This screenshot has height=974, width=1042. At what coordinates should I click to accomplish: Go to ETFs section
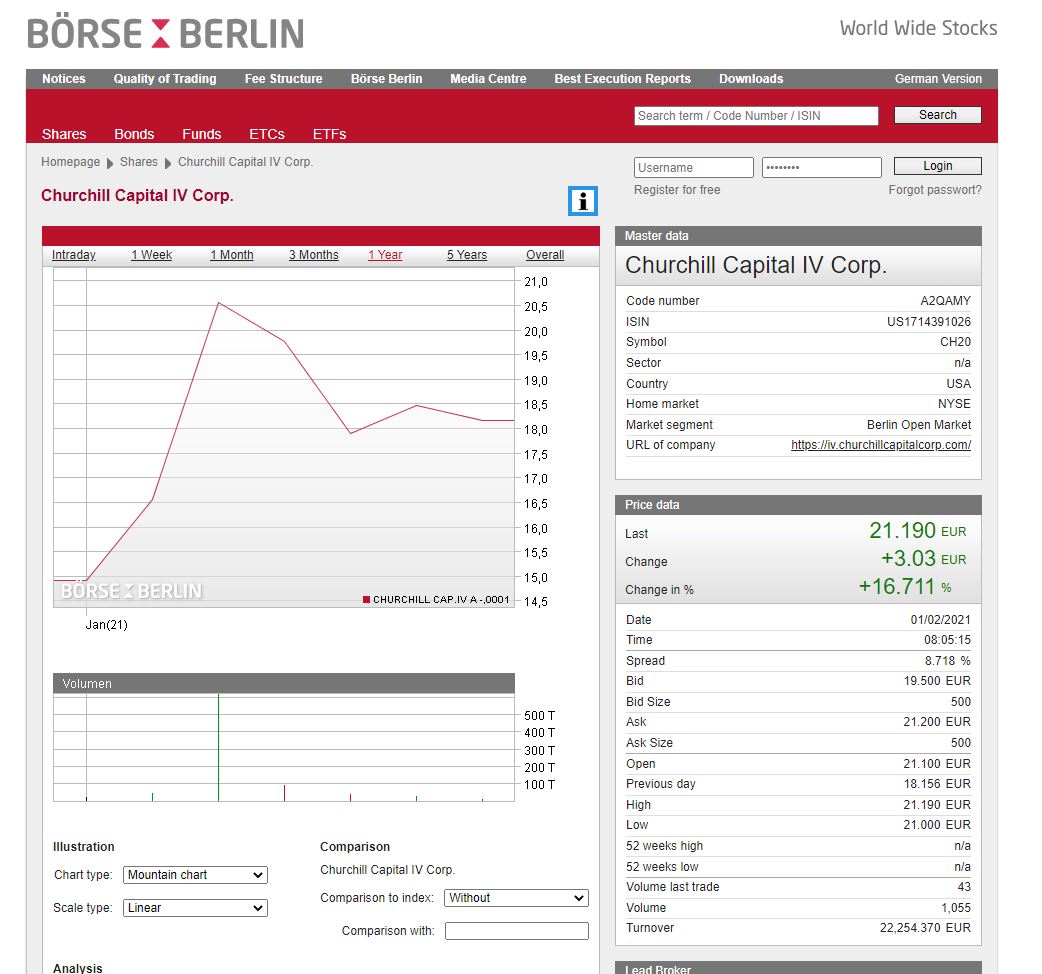click(x=330, y=134)
